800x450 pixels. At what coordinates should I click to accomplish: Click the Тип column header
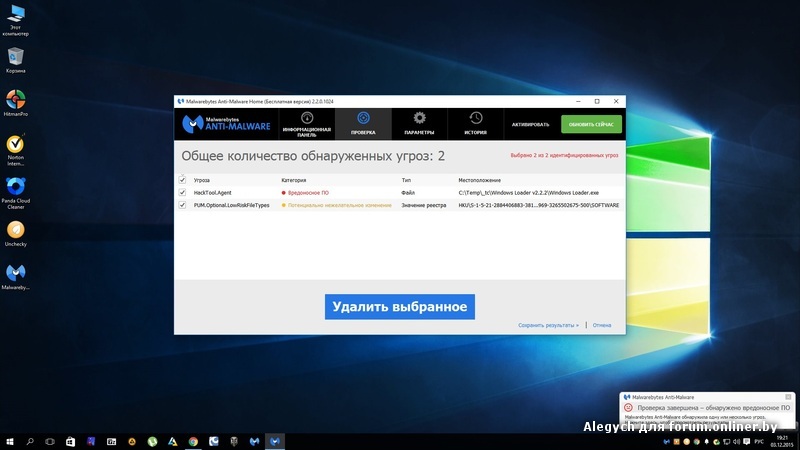click(406, 180)
